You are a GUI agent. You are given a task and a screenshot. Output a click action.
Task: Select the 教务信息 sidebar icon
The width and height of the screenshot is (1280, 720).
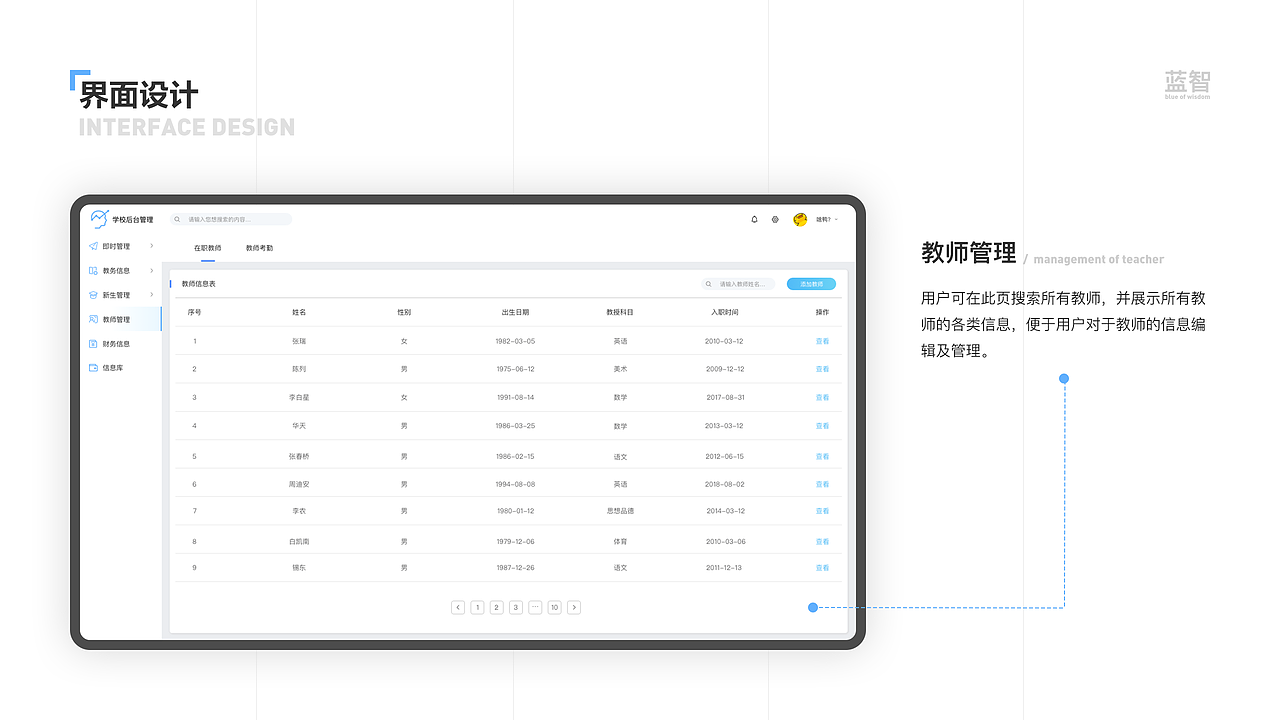pyautogui.click(x=92, y=271)
